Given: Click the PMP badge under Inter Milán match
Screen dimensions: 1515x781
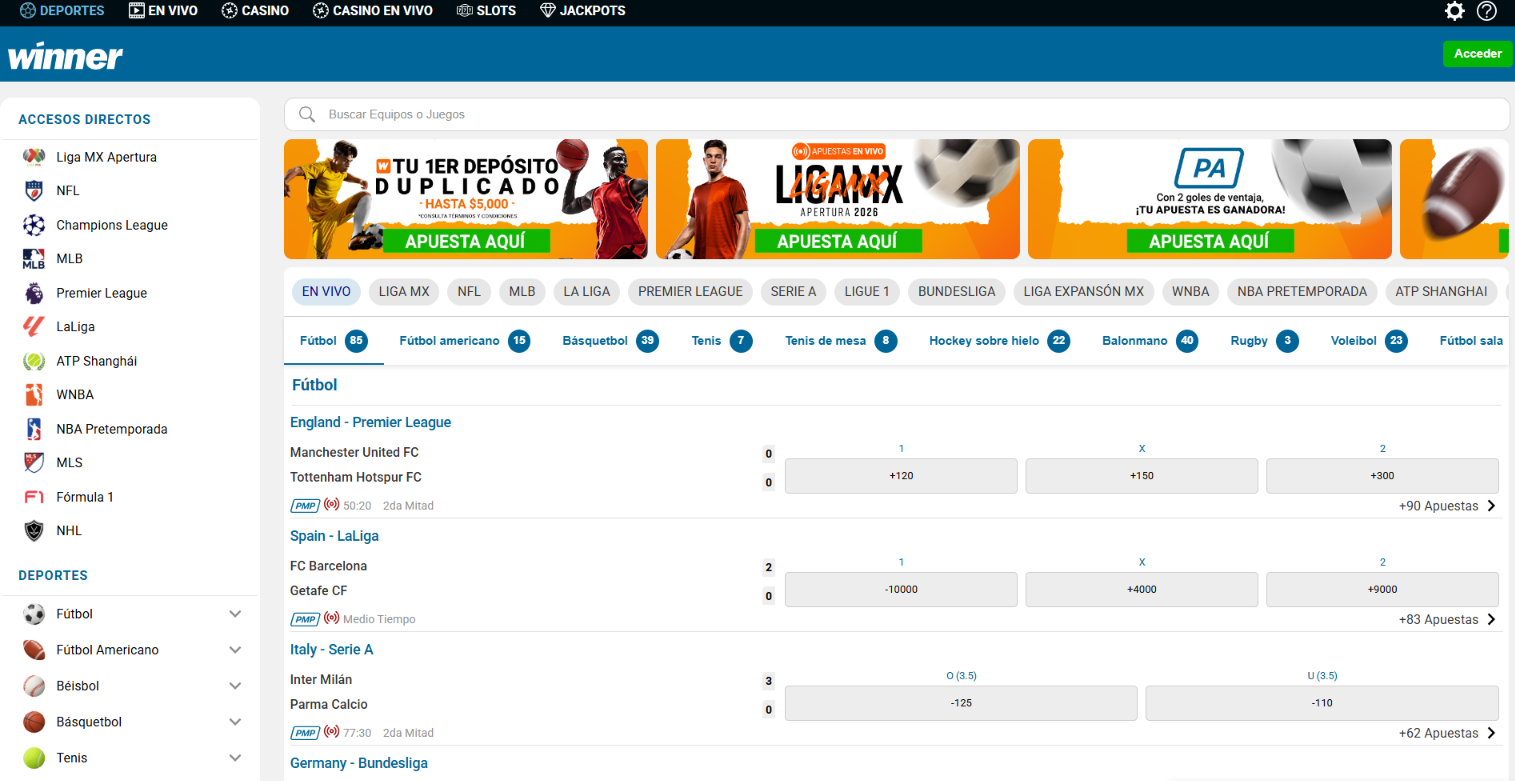Looking at the screenshot, I should 305,733.
